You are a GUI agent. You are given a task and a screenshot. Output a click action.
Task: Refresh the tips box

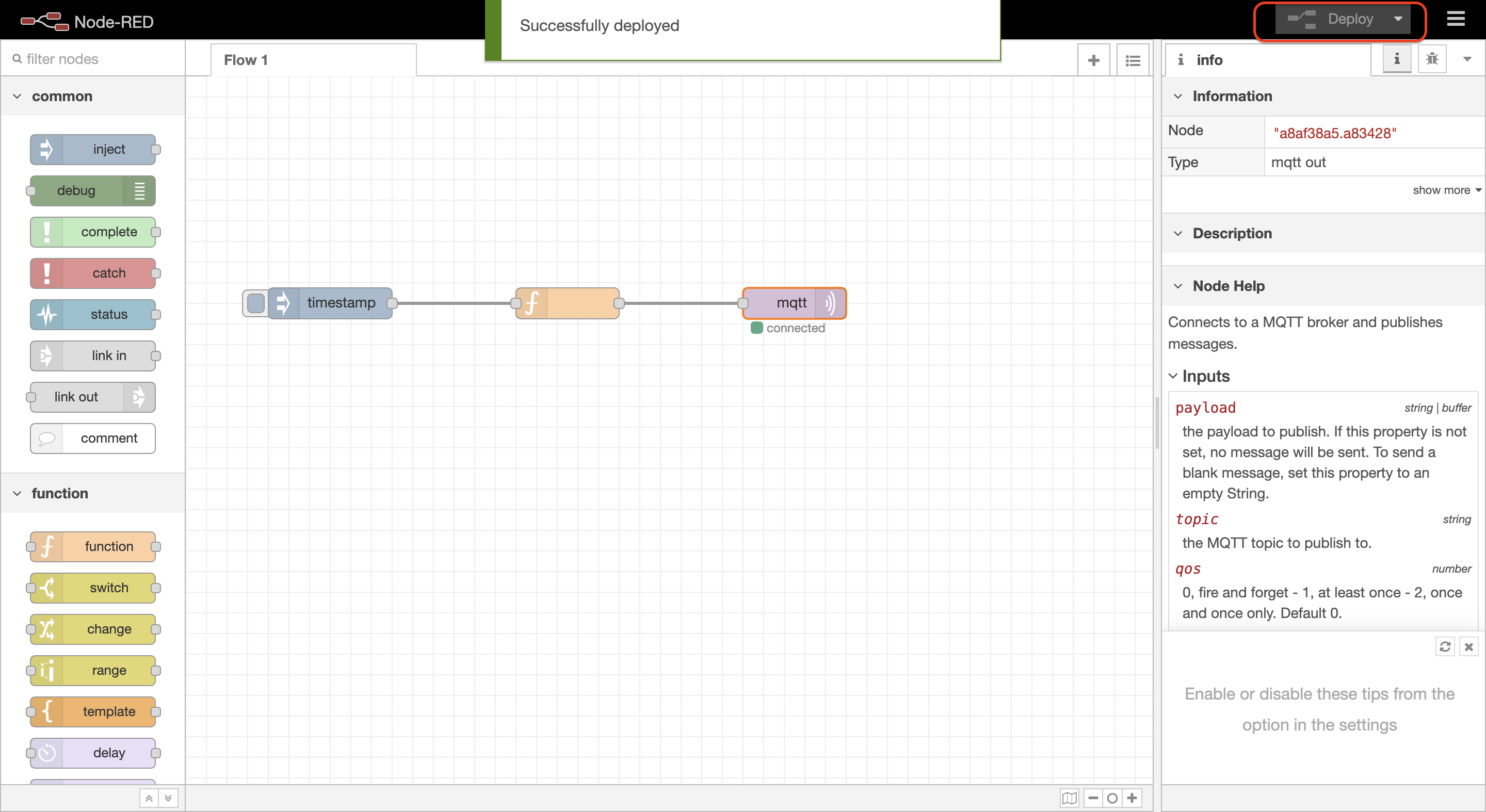1445,646
